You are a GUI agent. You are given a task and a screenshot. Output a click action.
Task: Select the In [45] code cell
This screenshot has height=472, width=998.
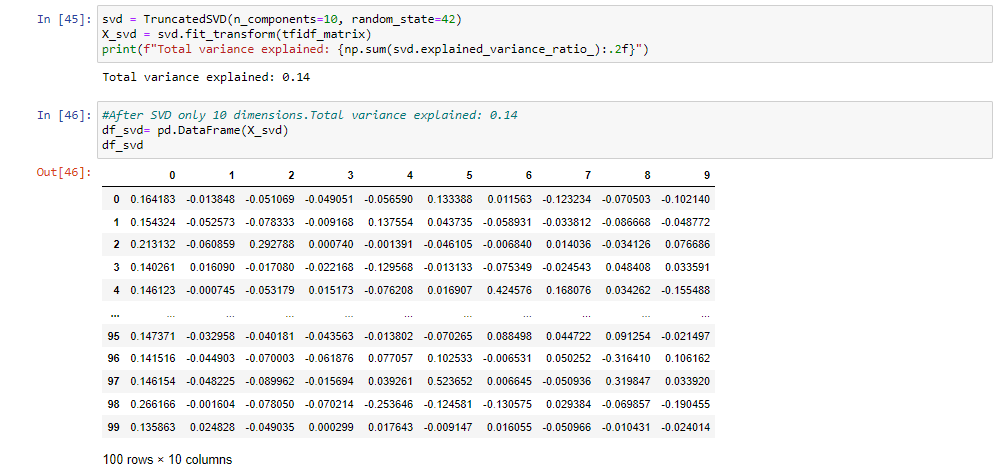tap(544, 35)
